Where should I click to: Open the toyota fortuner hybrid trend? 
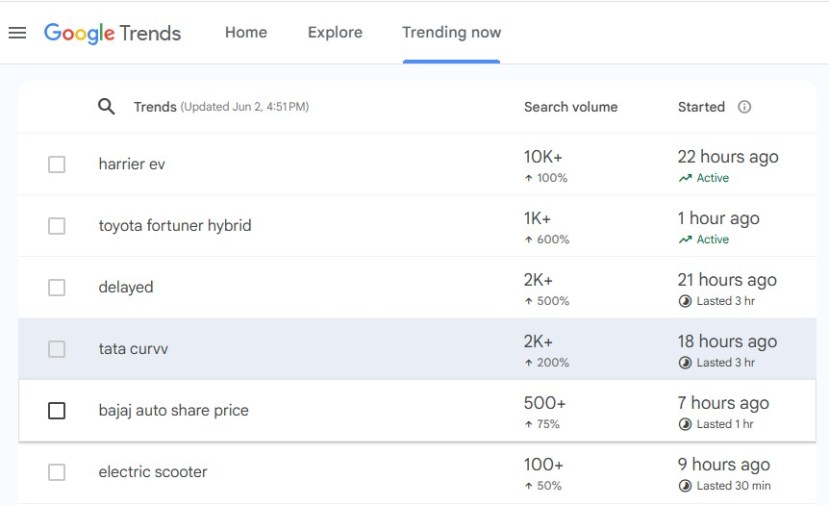175,226
